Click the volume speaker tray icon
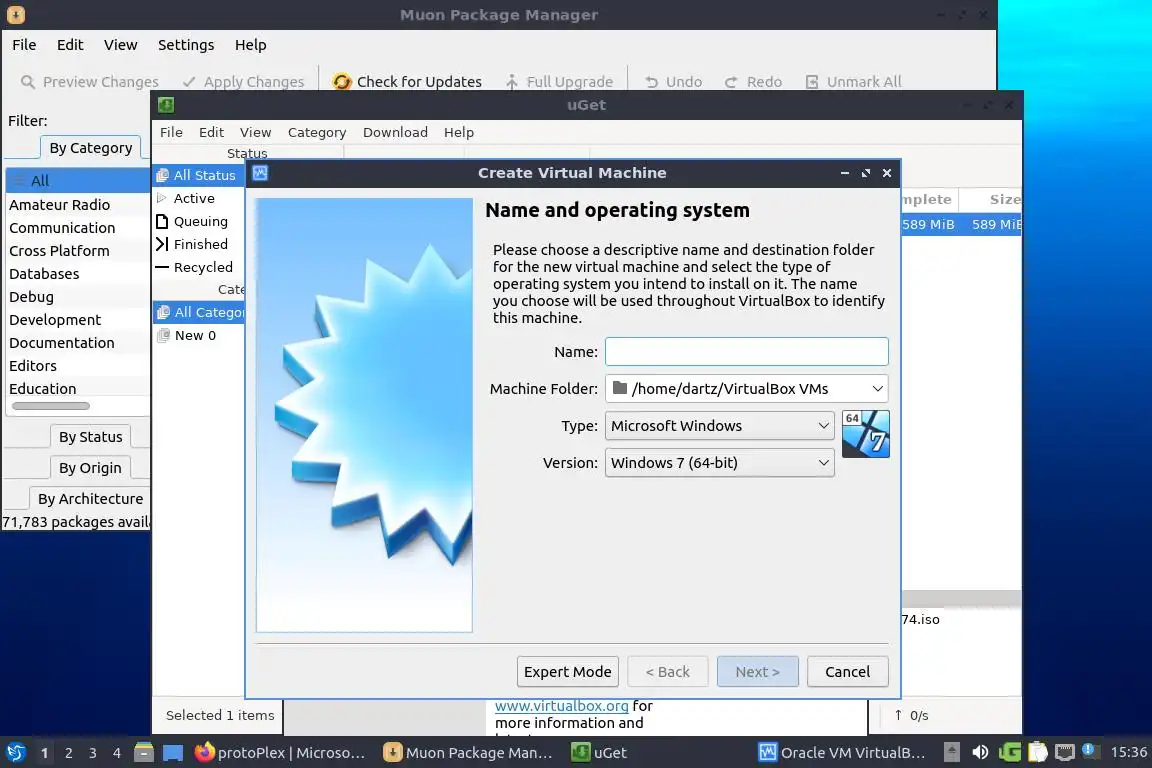Image resolution: width=1152 pixels, height=768 pixels. tap(980, 752)
